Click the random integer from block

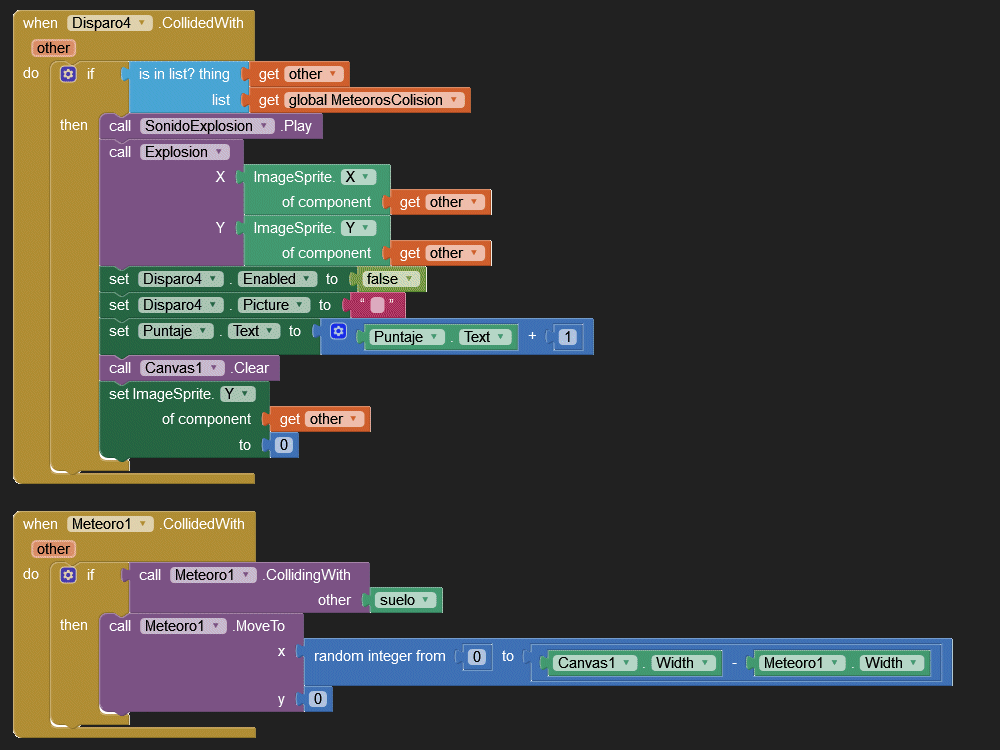380,657
